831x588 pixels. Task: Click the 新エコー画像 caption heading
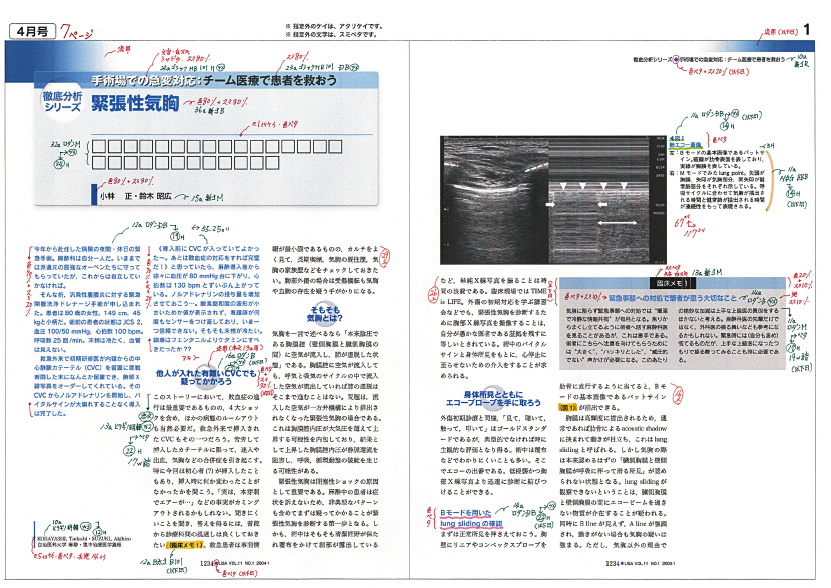tap(683, 144)
